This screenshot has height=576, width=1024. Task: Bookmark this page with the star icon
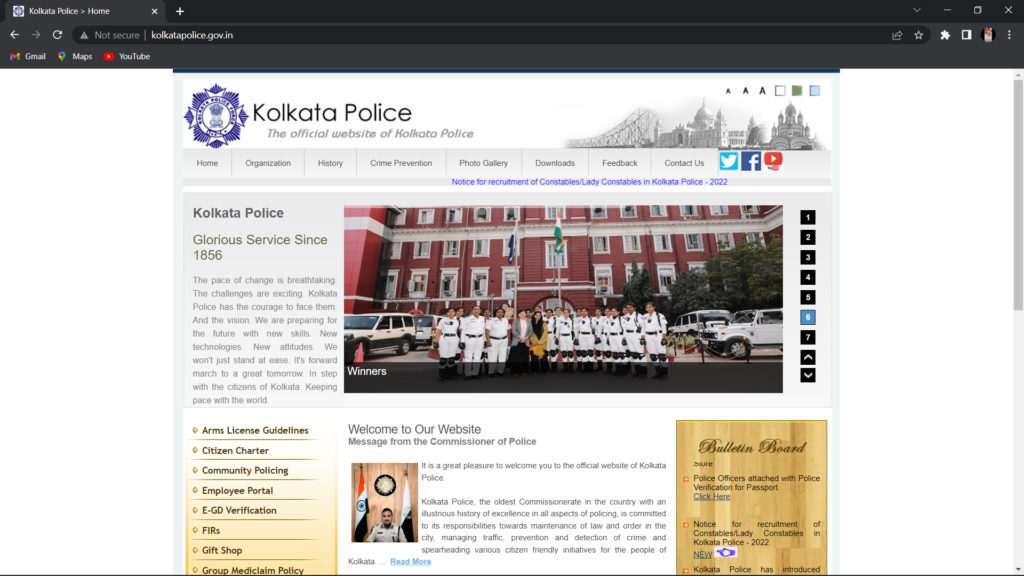919,35
